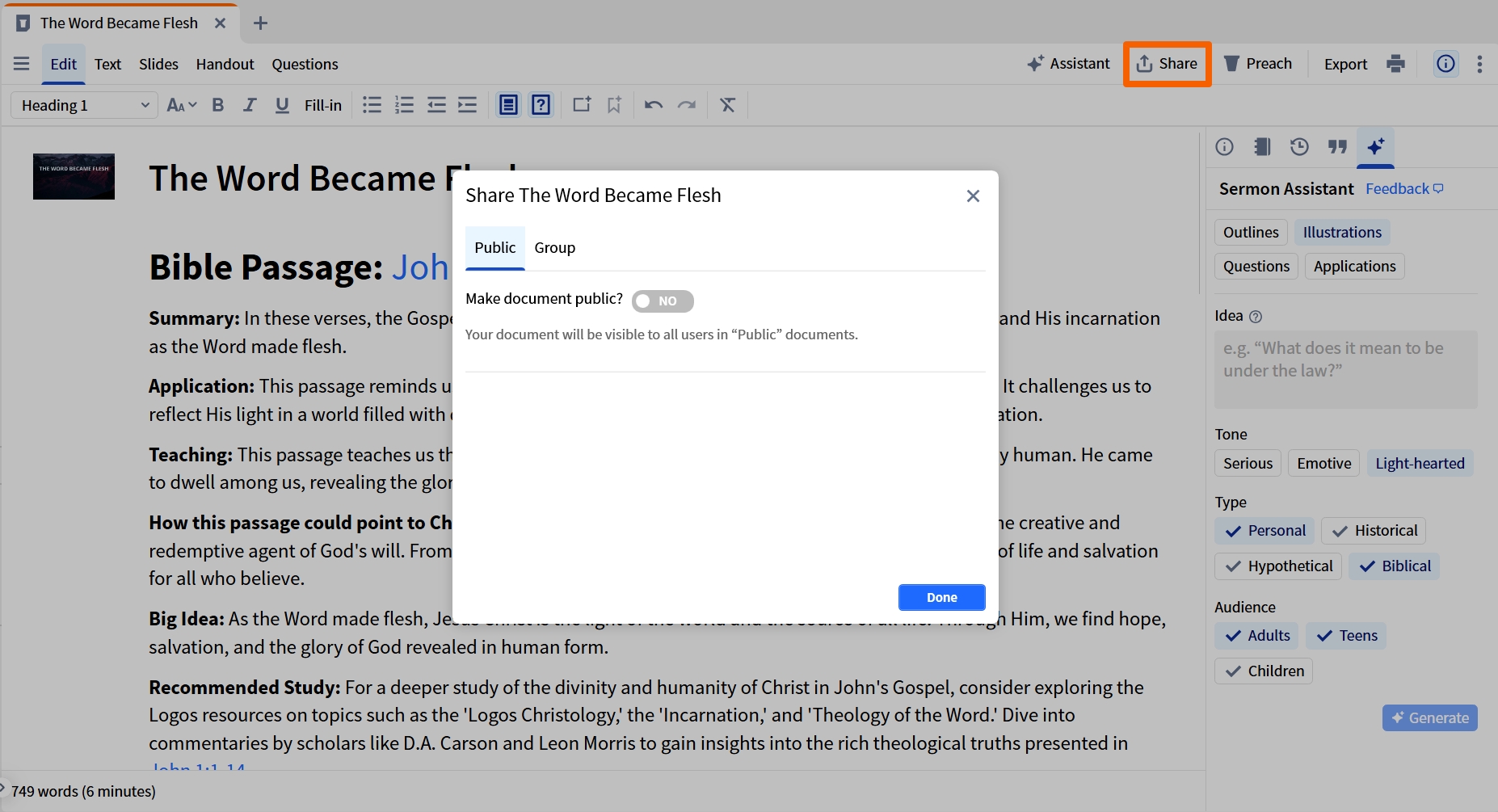The width and height of the screenshot is (1498, 812).
Task: Click the Done button
Action: point(941,597)
